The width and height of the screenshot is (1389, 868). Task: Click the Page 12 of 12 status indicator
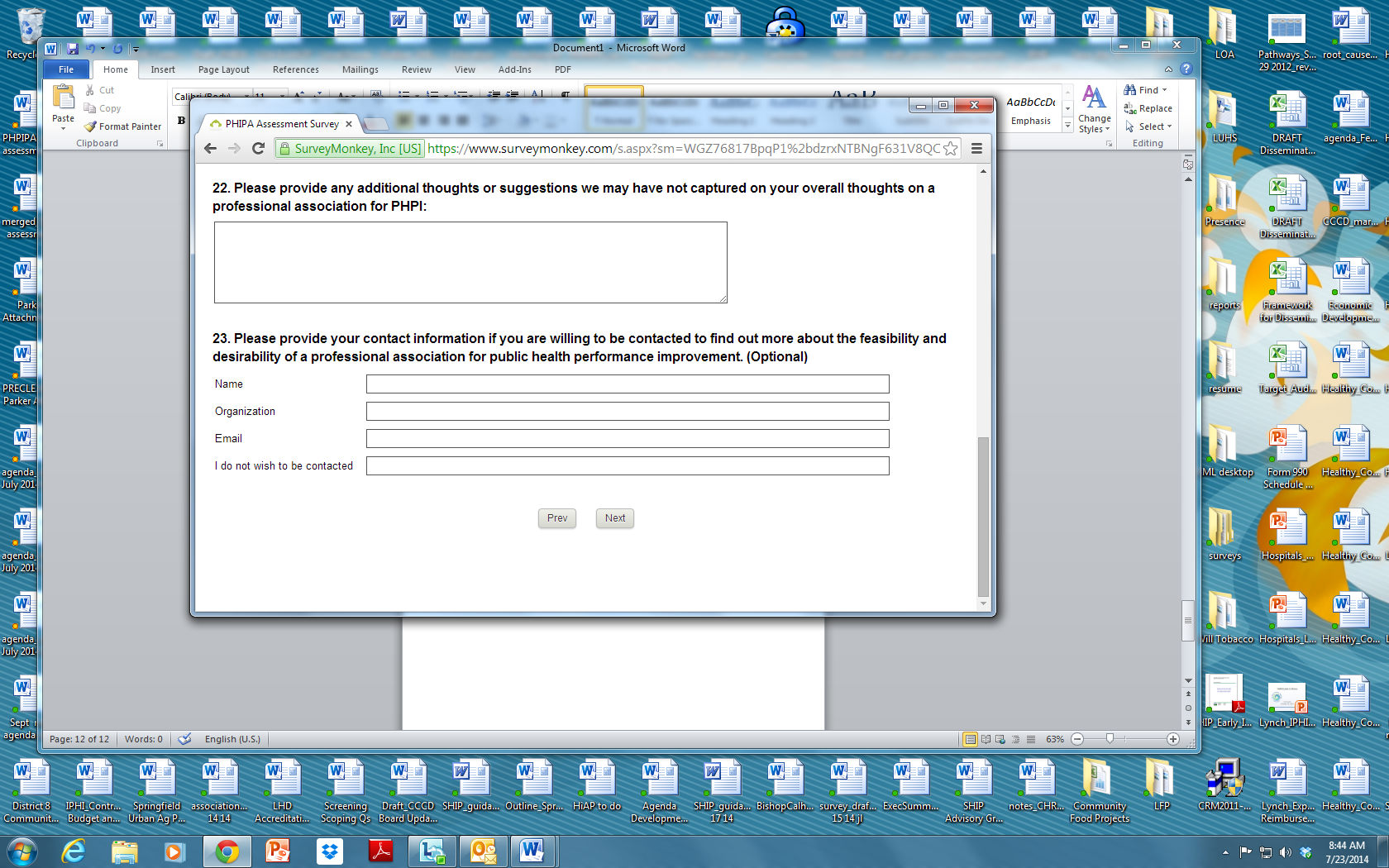(79, 739)
